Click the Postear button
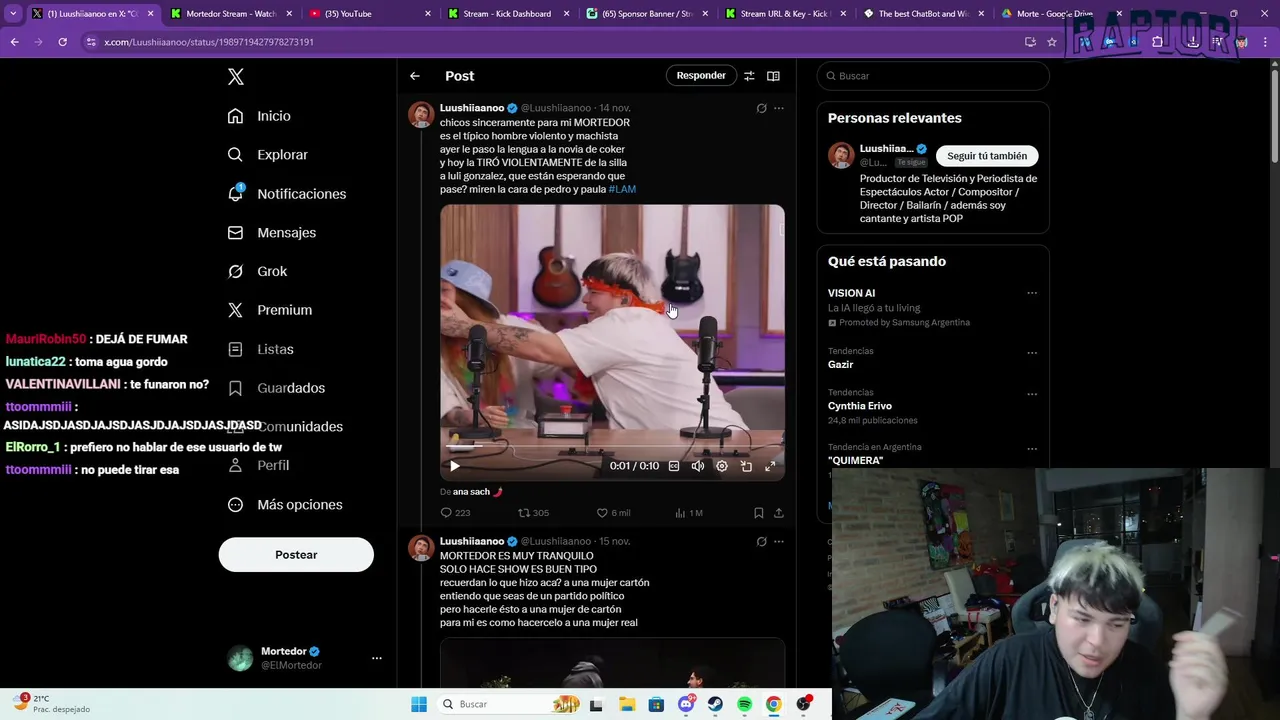Screen dimensions: 1280x720 296,555
